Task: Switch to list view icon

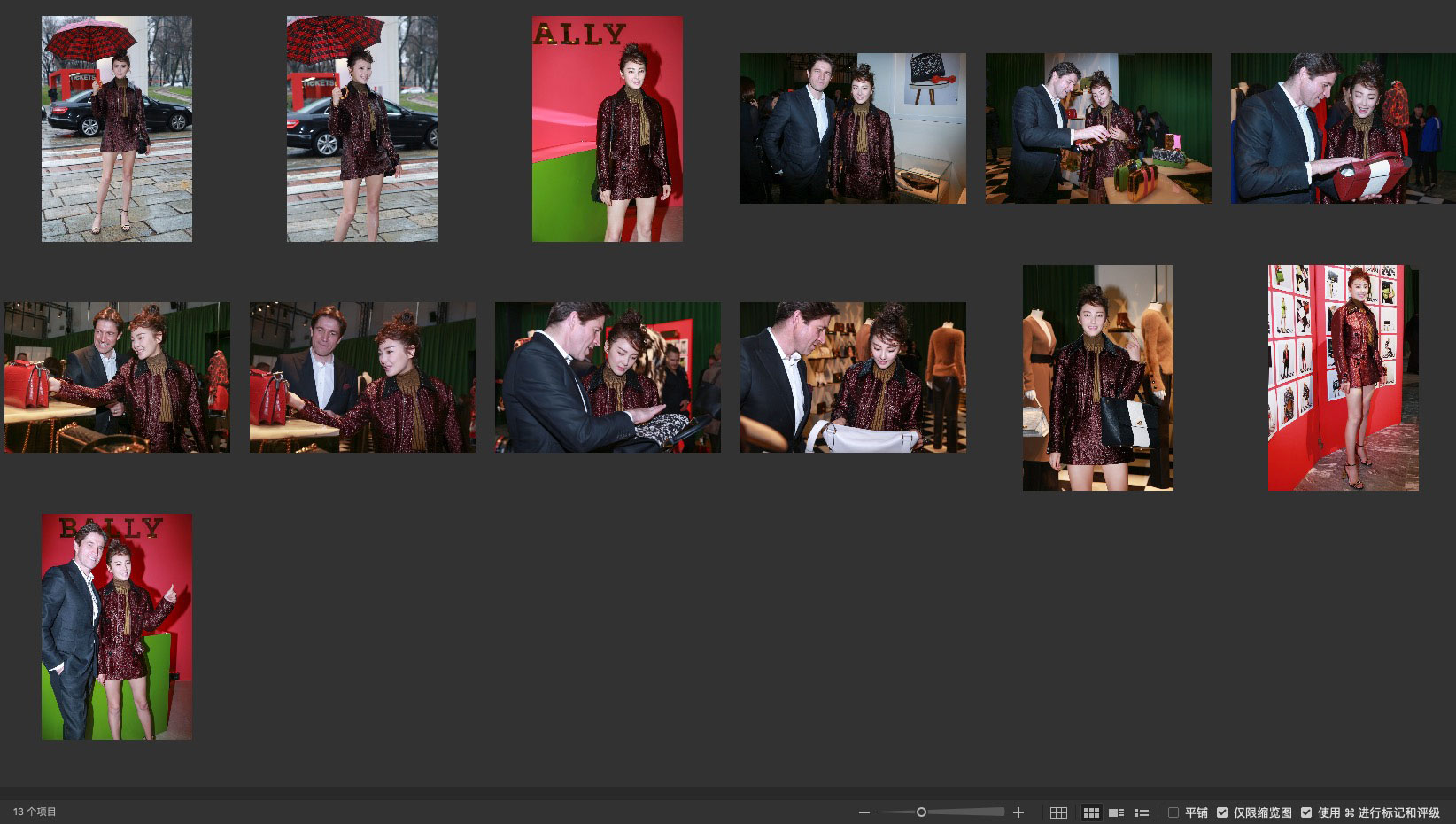Action: [x=1142, y=812]
